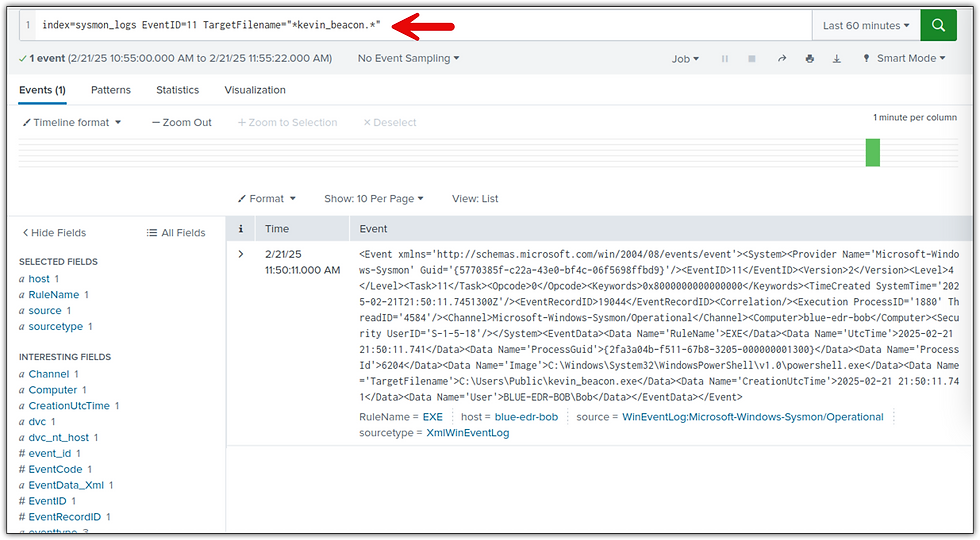Click Deselect on the timeline

390,122
